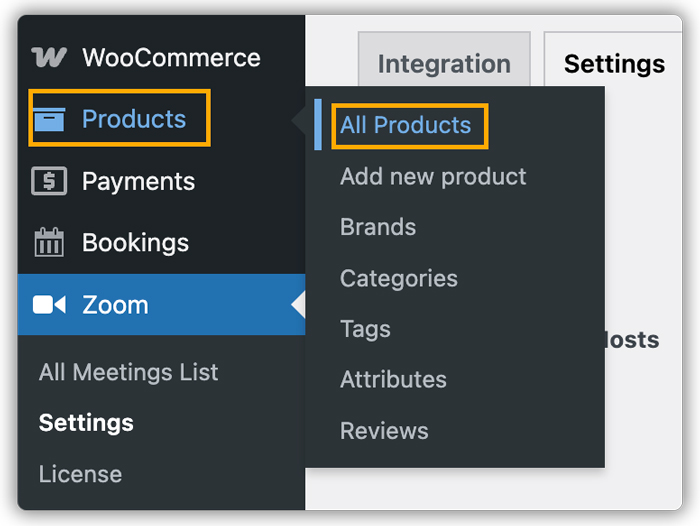Viewport: 700px width, 526px height.
Task: Click the WooCommerce logo icon
Action: (x=49, y=58)
